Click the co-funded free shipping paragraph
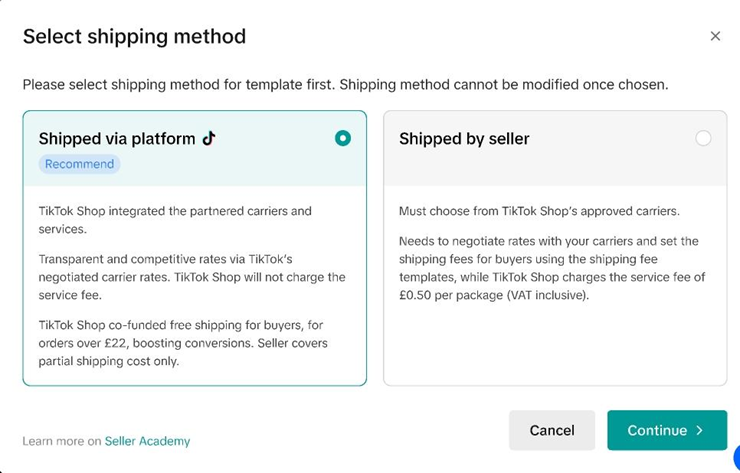Screen dimensions: 740x473 190,343
